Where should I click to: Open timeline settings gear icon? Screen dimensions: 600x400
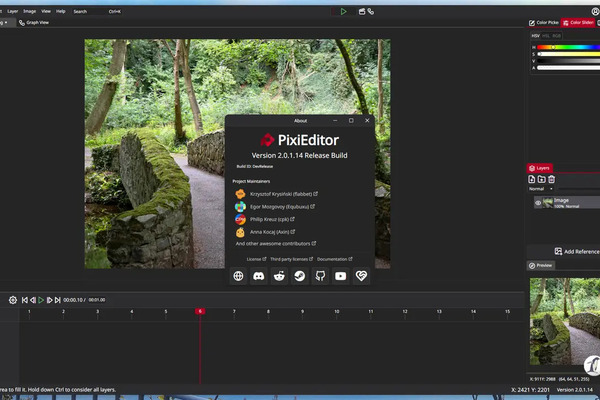point(13,300)
